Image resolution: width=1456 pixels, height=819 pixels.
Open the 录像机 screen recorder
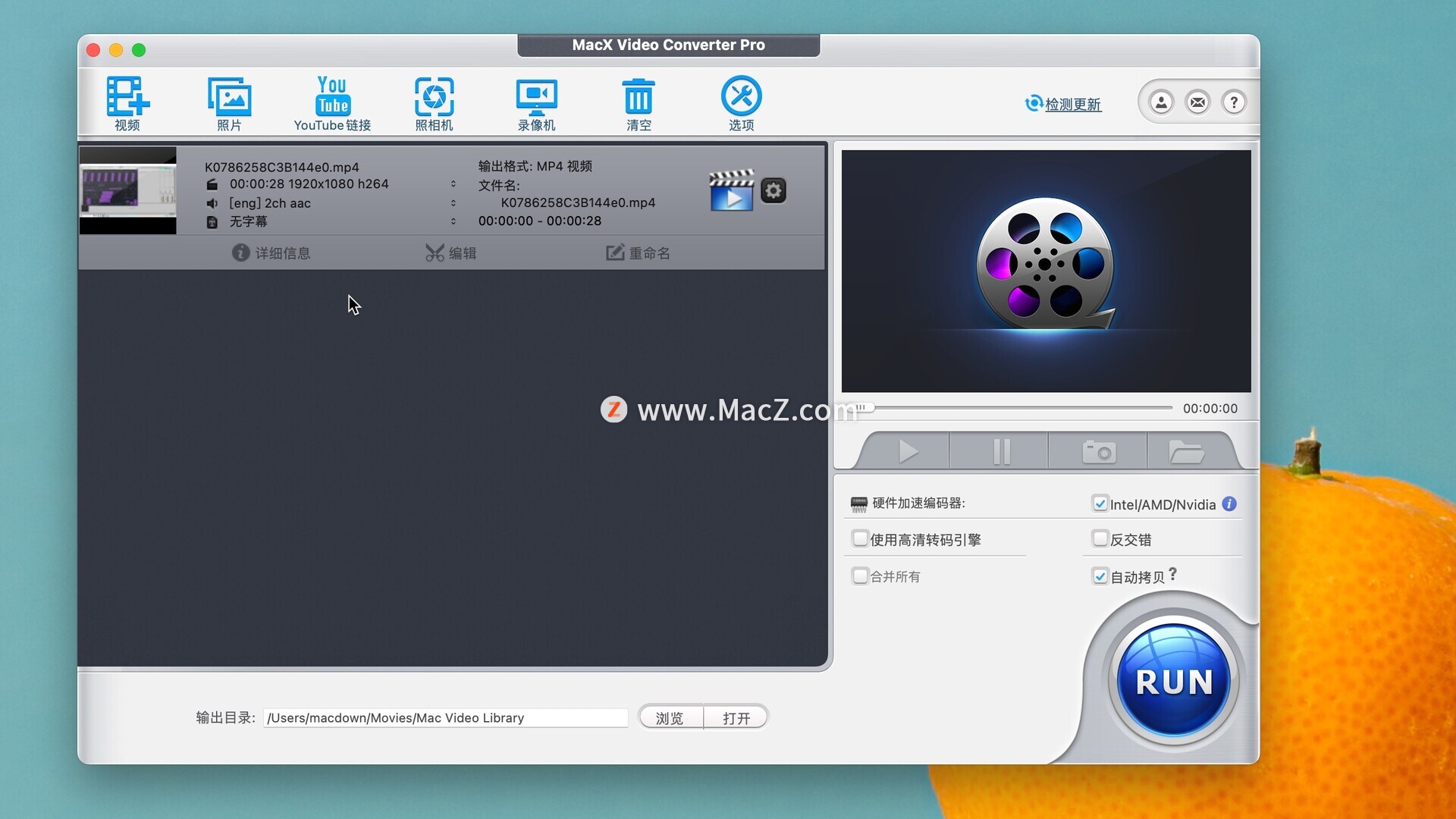536,103
